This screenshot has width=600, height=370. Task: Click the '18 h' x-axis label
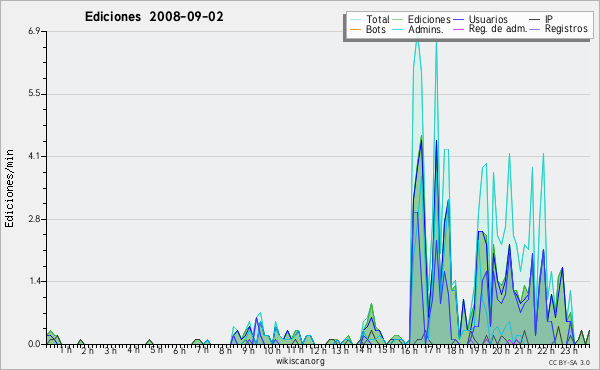(455, 350)
